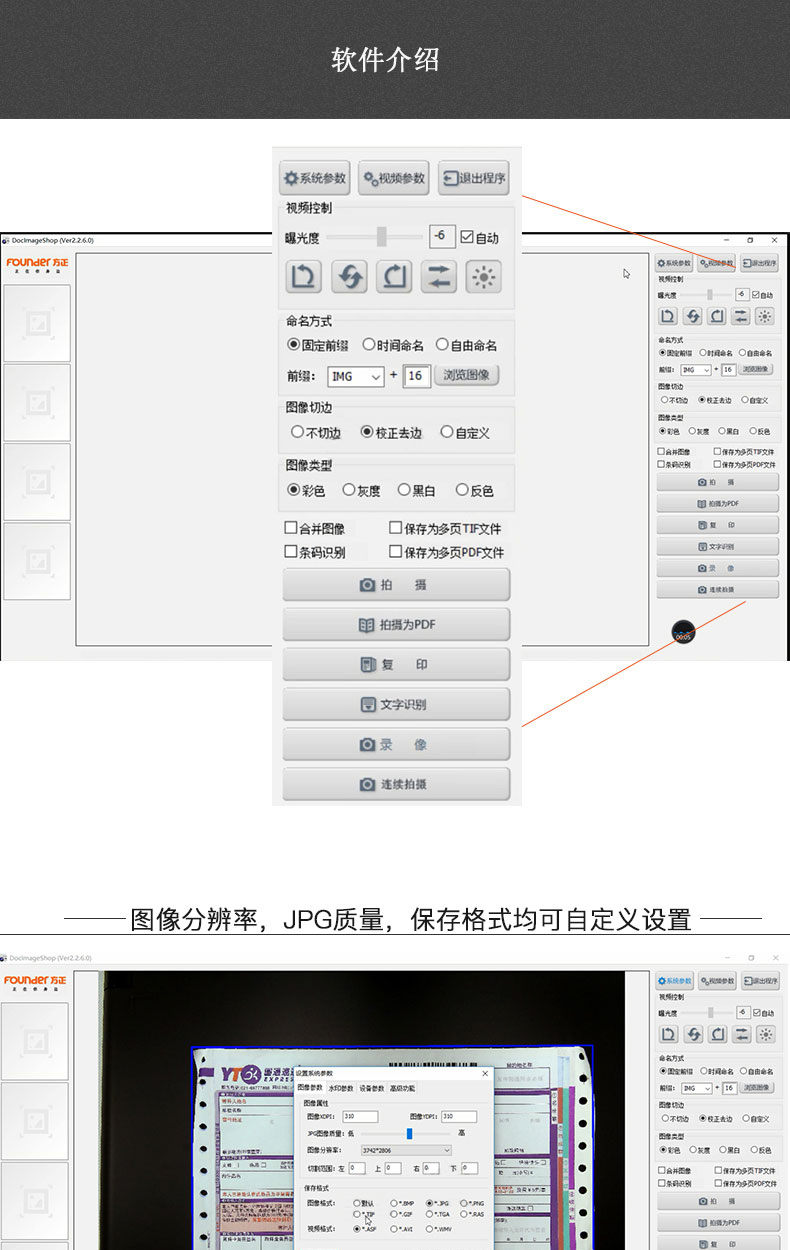This screenshot has width=790, height=1250.
Task: Select 灰度 image type in enlarged panel
Action: 349,490
